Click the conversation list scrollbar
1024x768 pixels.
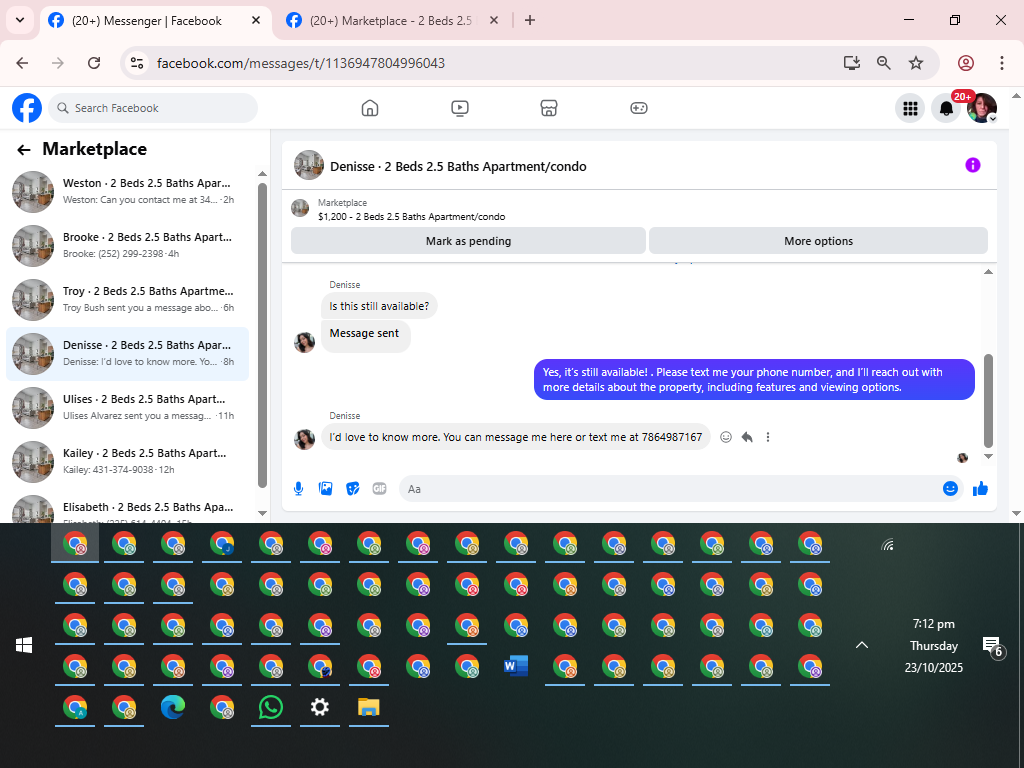(x=263, y=335)
